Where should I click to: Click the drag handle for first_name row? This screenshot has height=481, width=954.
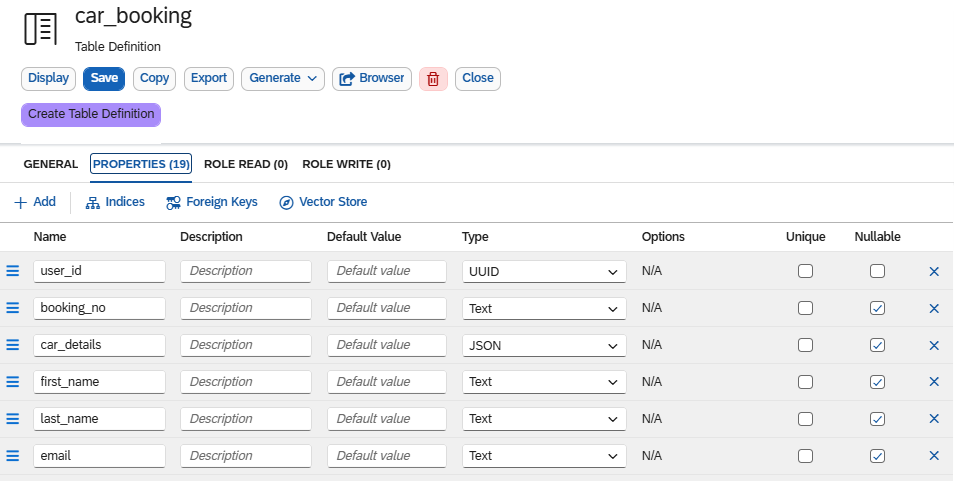click(13, 382)
